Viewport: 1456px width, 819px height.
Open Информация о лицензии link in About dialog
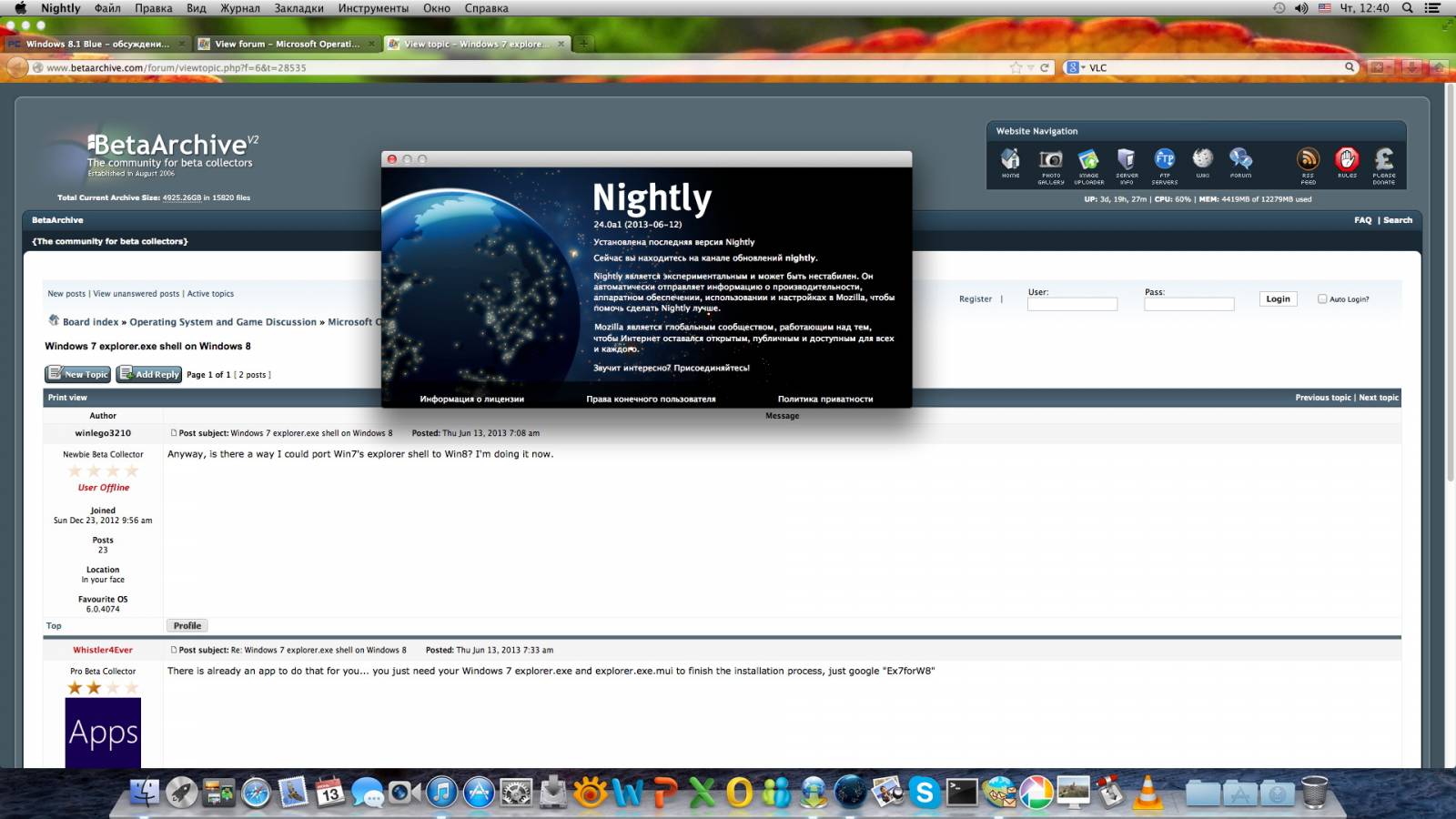pyautogui.click(x=471, y=399)
